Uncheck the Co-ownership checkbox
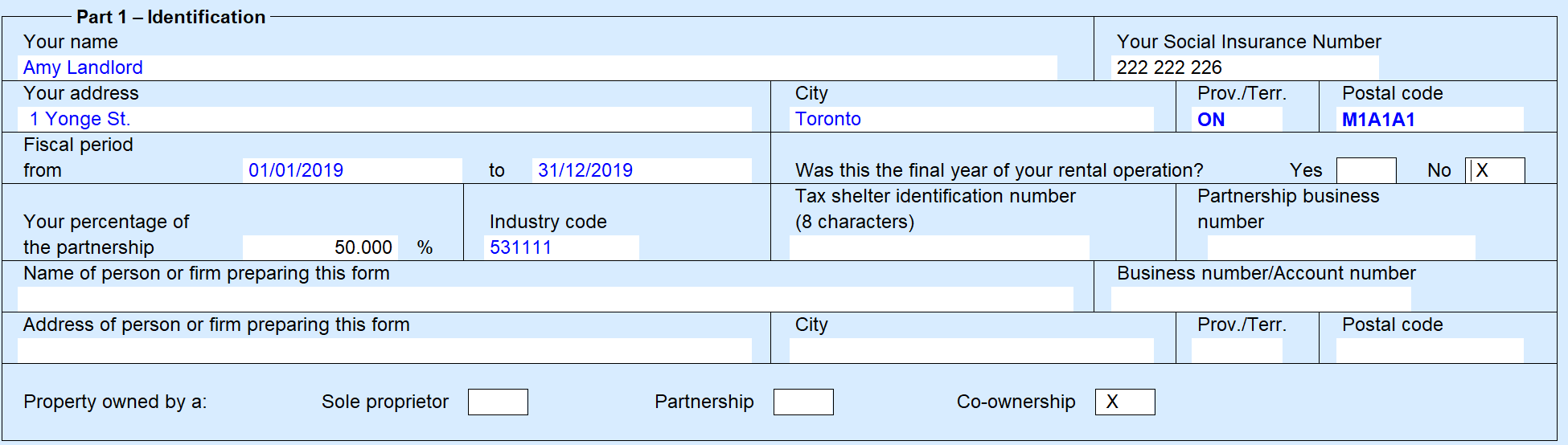 point(1125,402)
